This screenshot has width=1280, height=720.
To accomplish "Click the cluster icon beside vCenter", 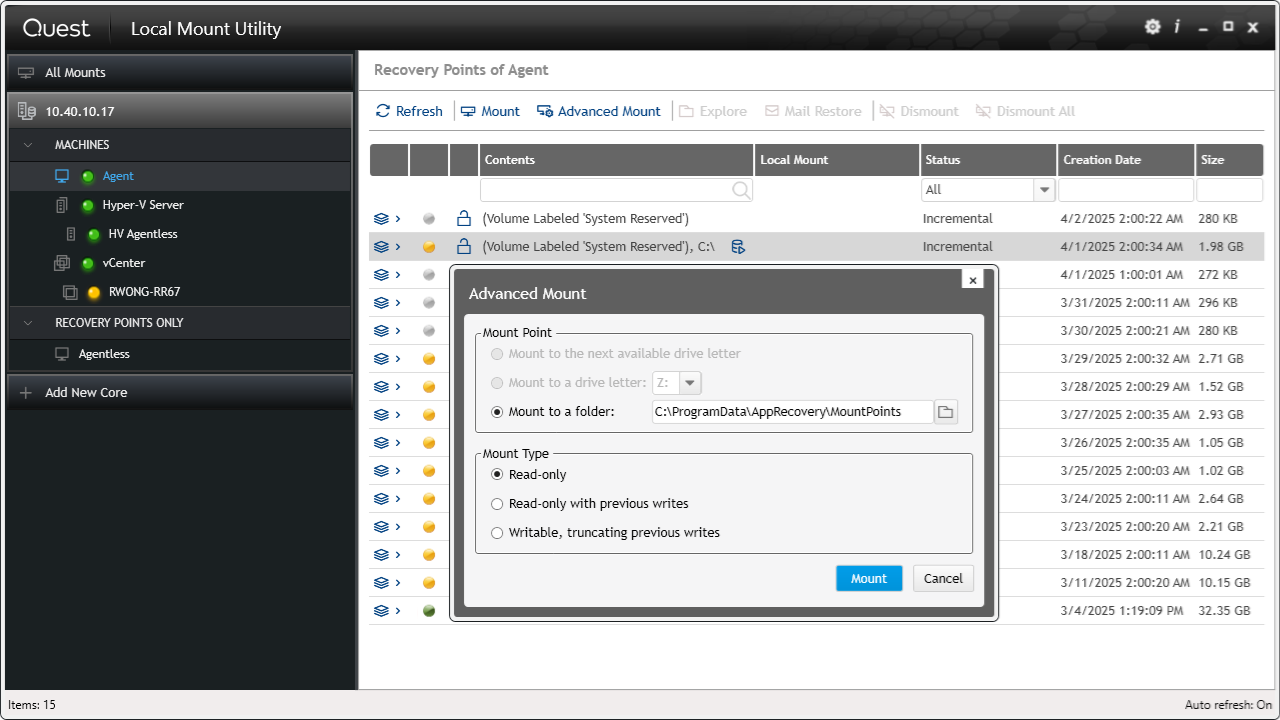I will pos(62,263).
